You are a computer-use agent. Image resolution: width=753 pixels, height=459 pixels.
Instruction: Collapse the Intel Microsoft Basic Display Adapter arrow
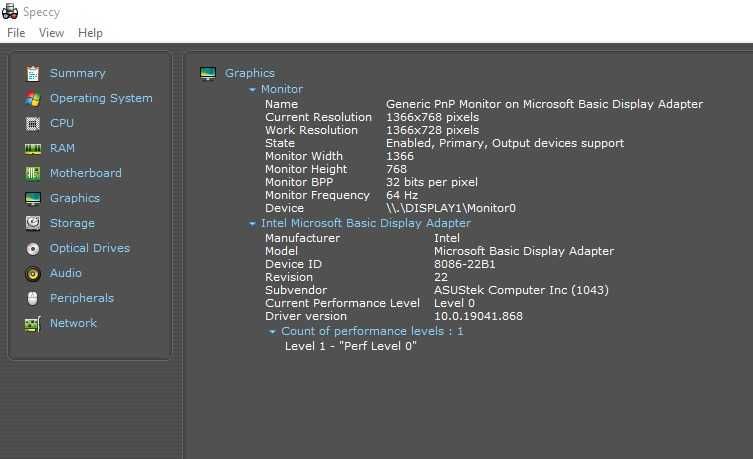click(x=252, y=224)
